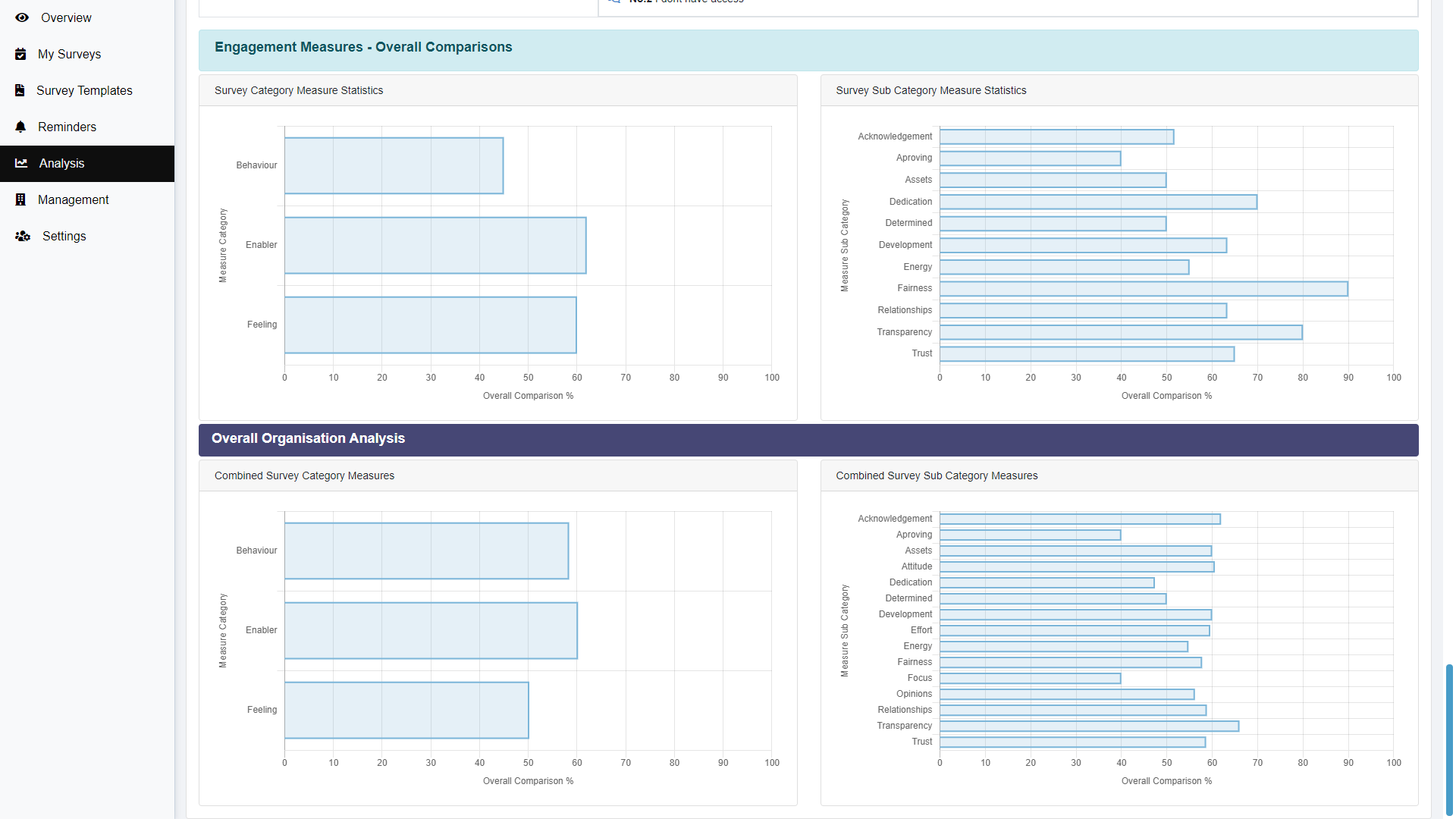
Task: Select Reminders in the sidebar
Action: [x=87, y=127]
